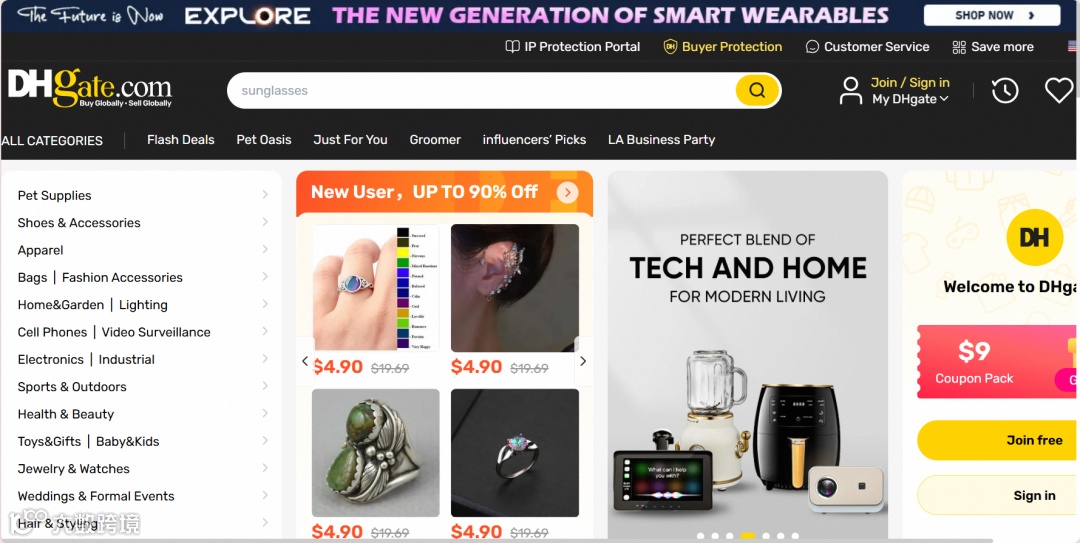Click the Buyer Protection shield

pos(669,47)
